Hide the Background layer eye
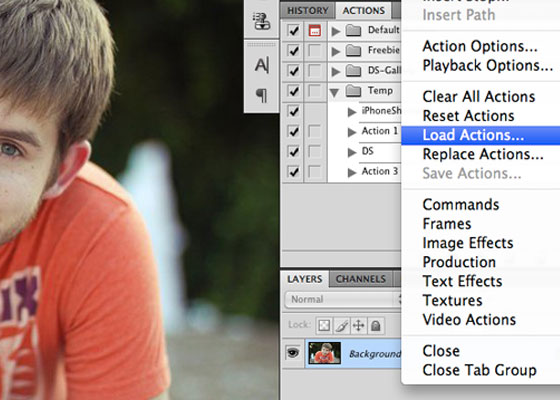Screen dimensions: 560x400 click(x=293, y=353)
